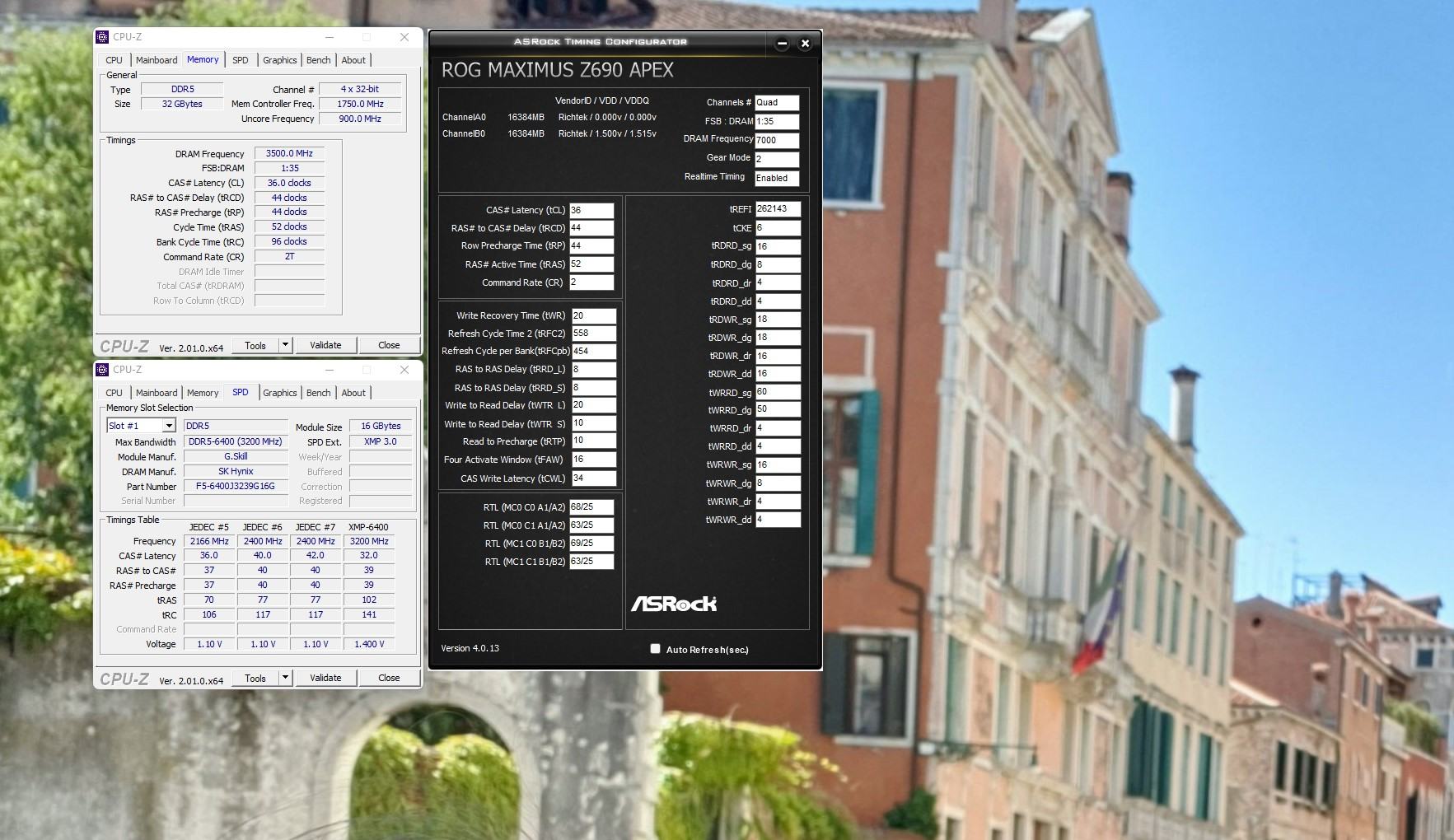Click Validate in the upper CPU-Z window
1454x840 pixels.
pos(325,345)
